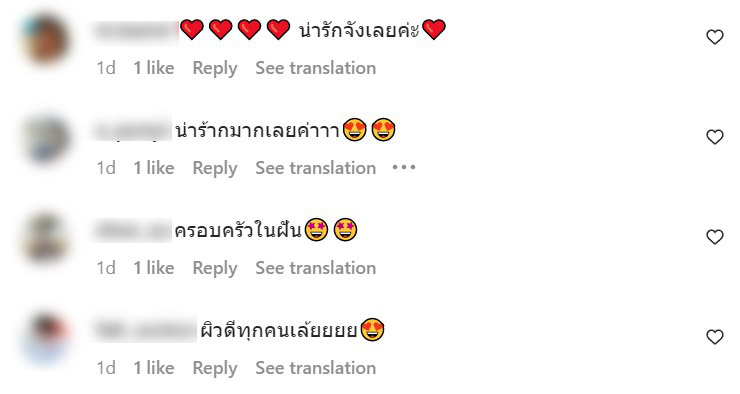Viewport: 740px width, 394px height.
Task: See translation of the second comment
Action: [316, 168]
